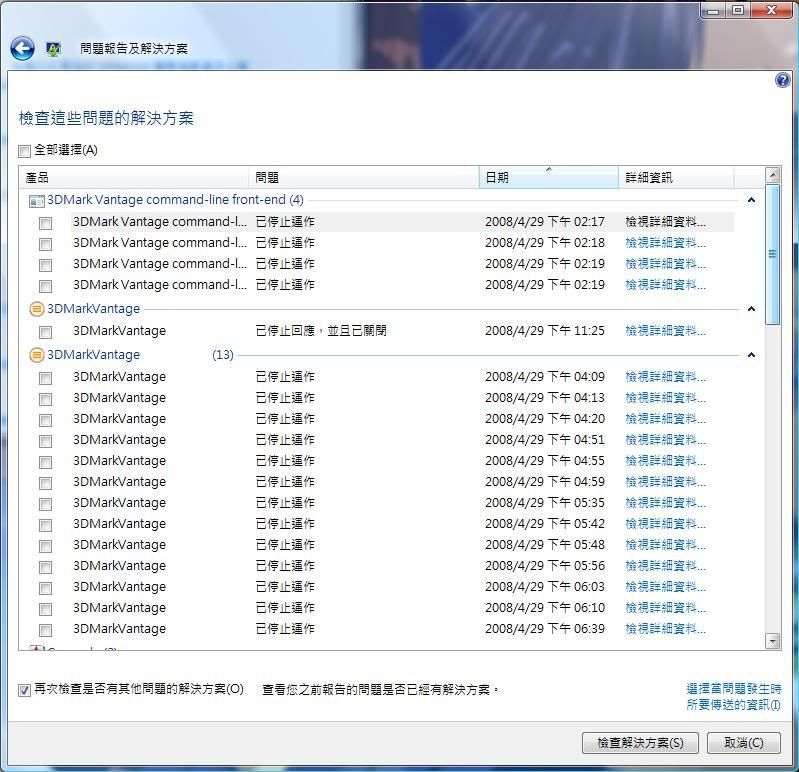
Task: Select the 3DMarkVantage row dated 下午 04:59
Action: tap(403, 482)
